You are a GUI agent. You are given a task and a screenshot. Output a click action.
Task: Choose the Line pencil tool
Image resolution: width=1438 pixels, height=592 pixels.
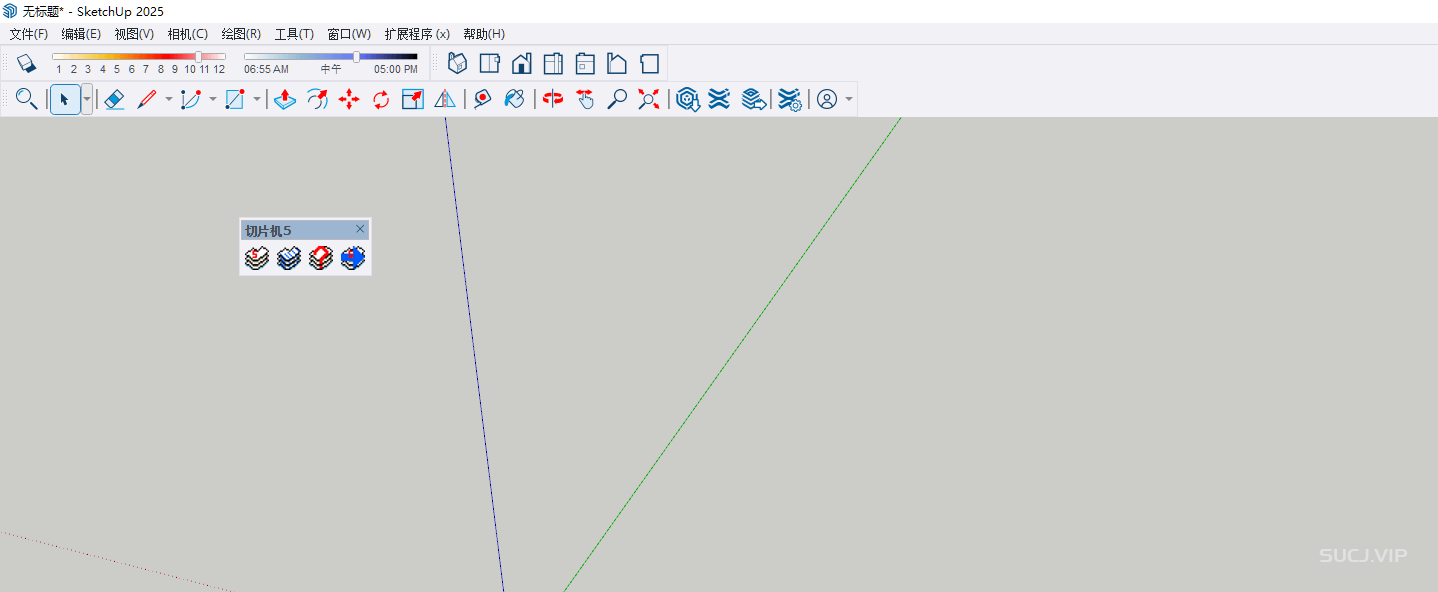(x=147, y=99)
